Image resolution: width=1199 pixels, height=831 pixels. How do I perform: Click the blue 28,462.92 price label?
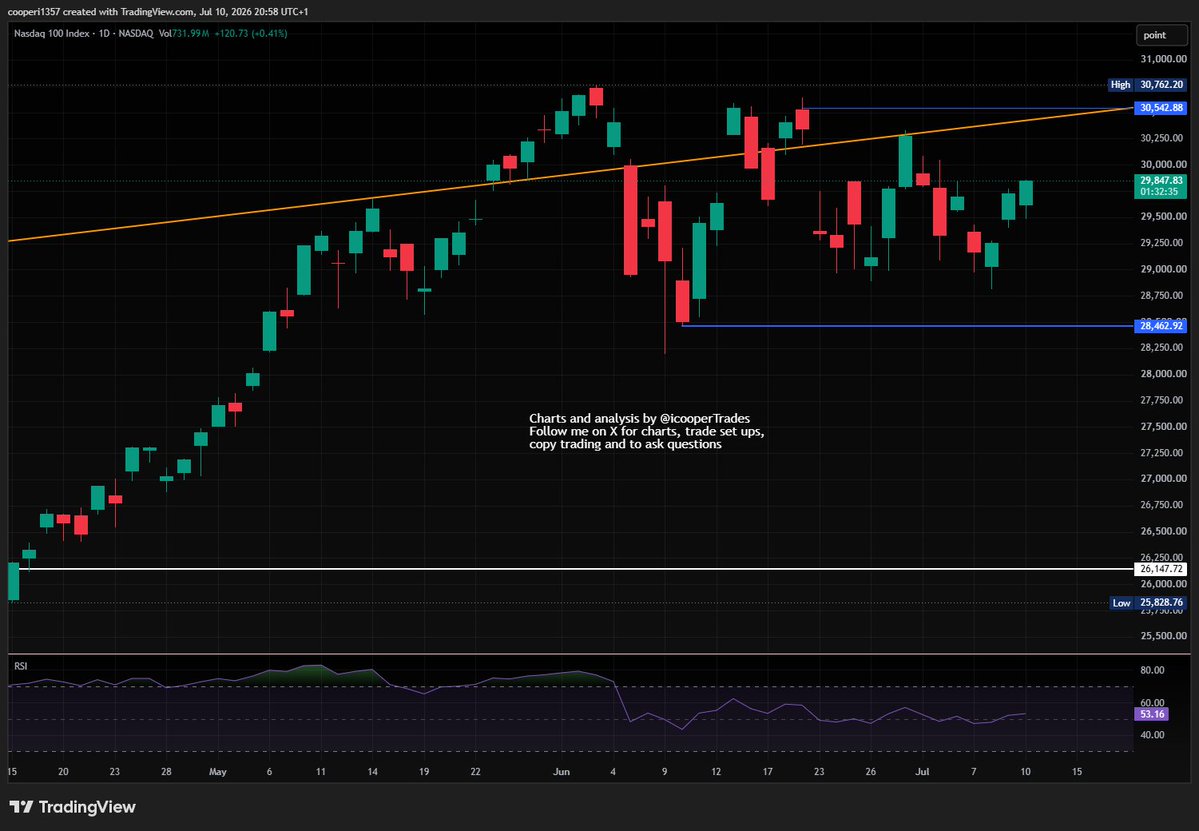[x=1162, y=326]
